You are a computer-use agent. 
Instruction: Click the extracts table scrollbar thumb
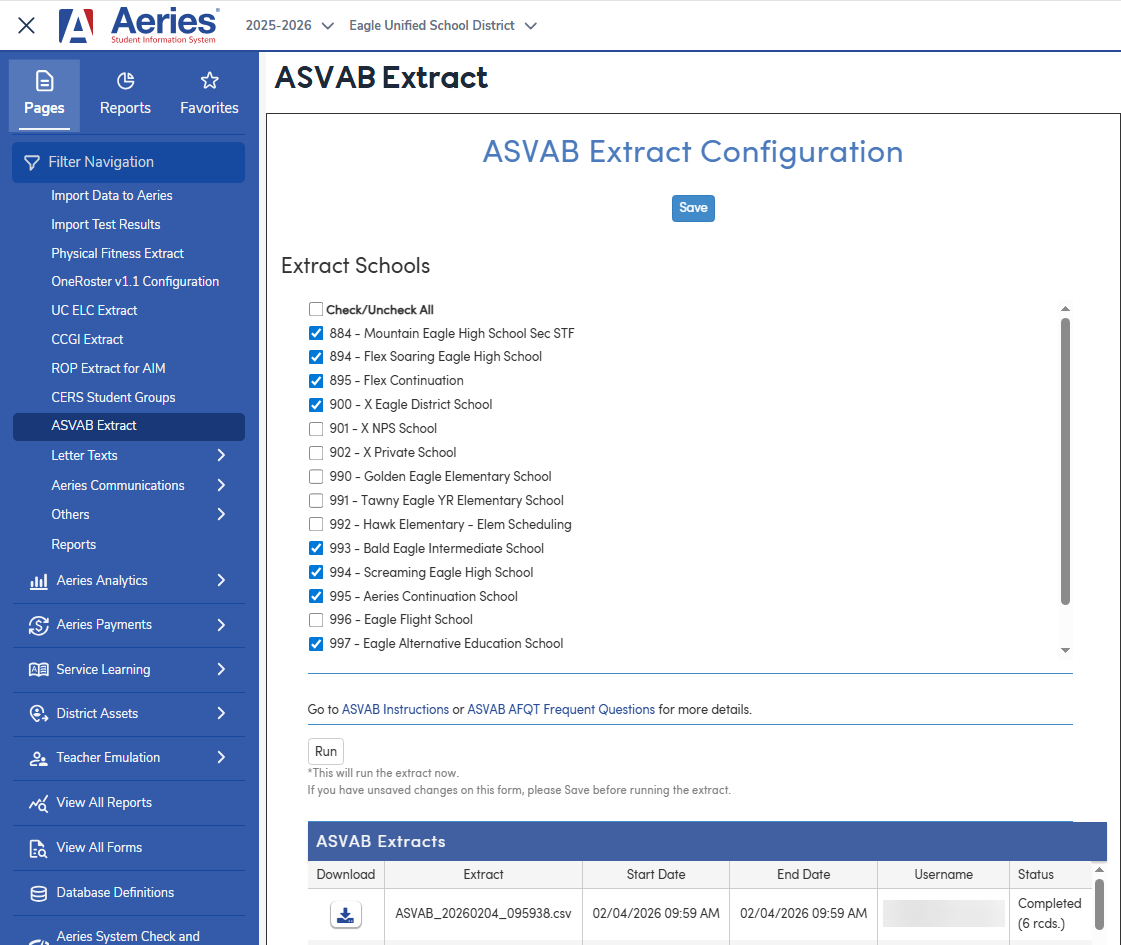click(x=1100, y=904)
